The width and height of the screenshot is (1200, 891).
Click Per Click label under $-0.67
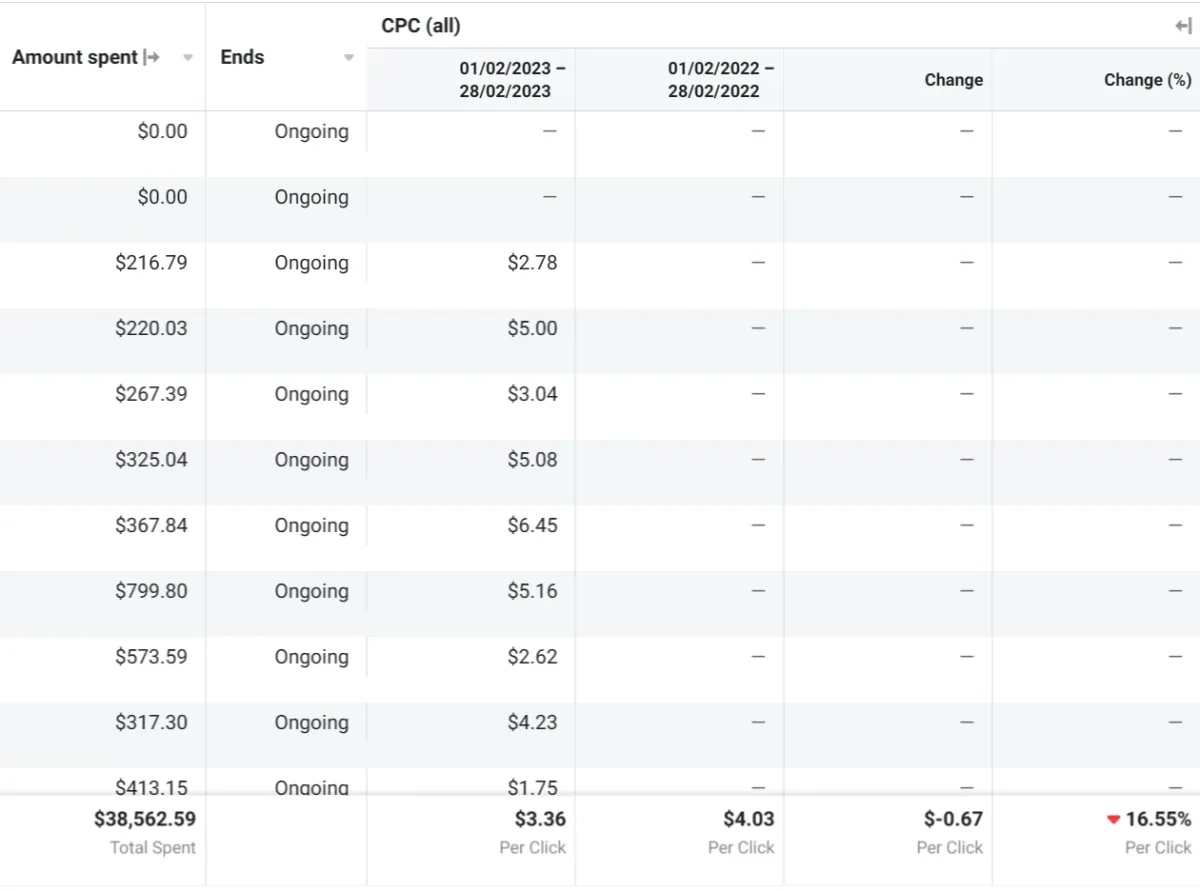[950, 848]
